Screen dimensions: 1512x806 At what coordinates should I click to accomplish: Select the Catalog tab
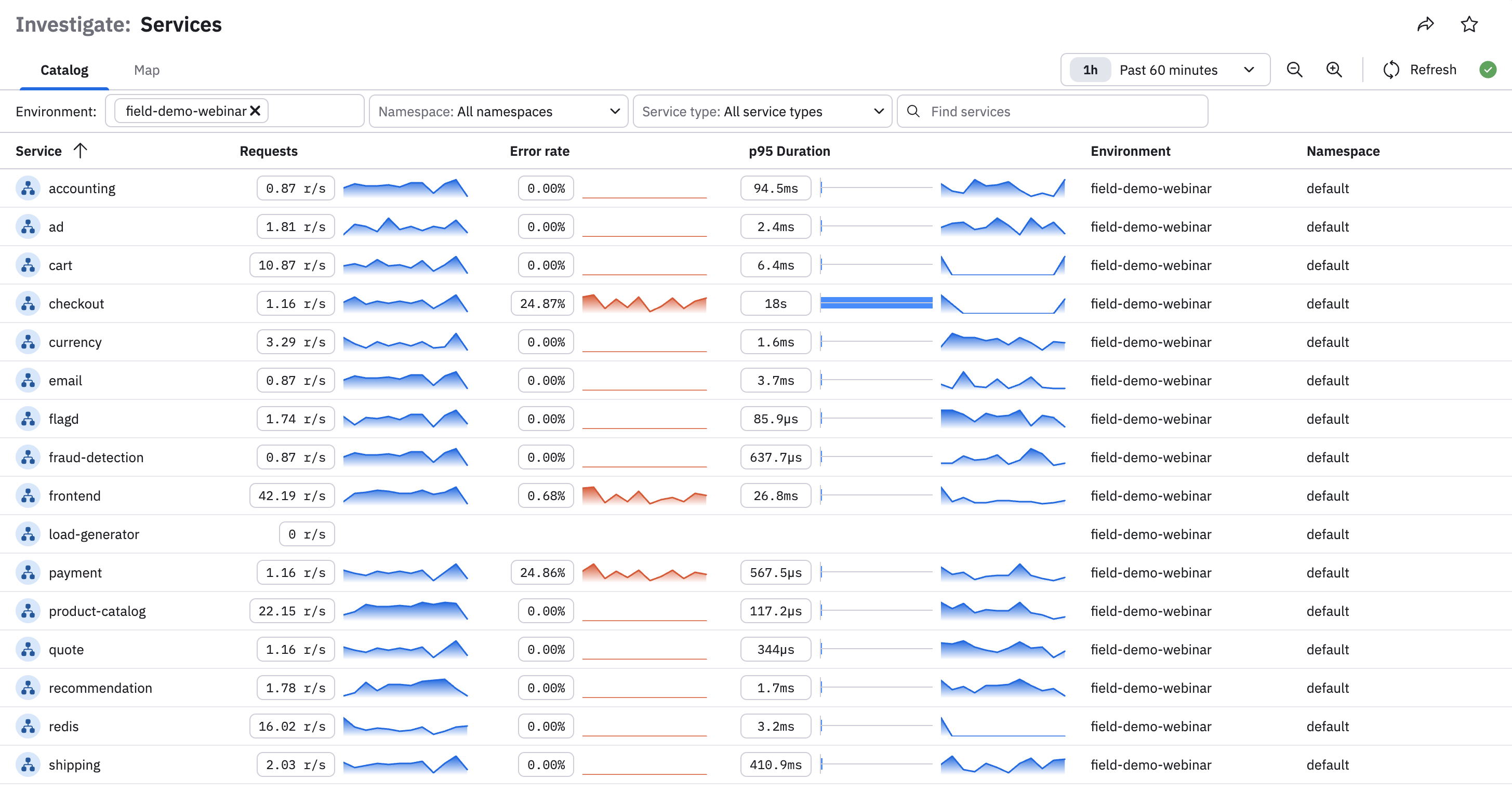coord(64,70)
